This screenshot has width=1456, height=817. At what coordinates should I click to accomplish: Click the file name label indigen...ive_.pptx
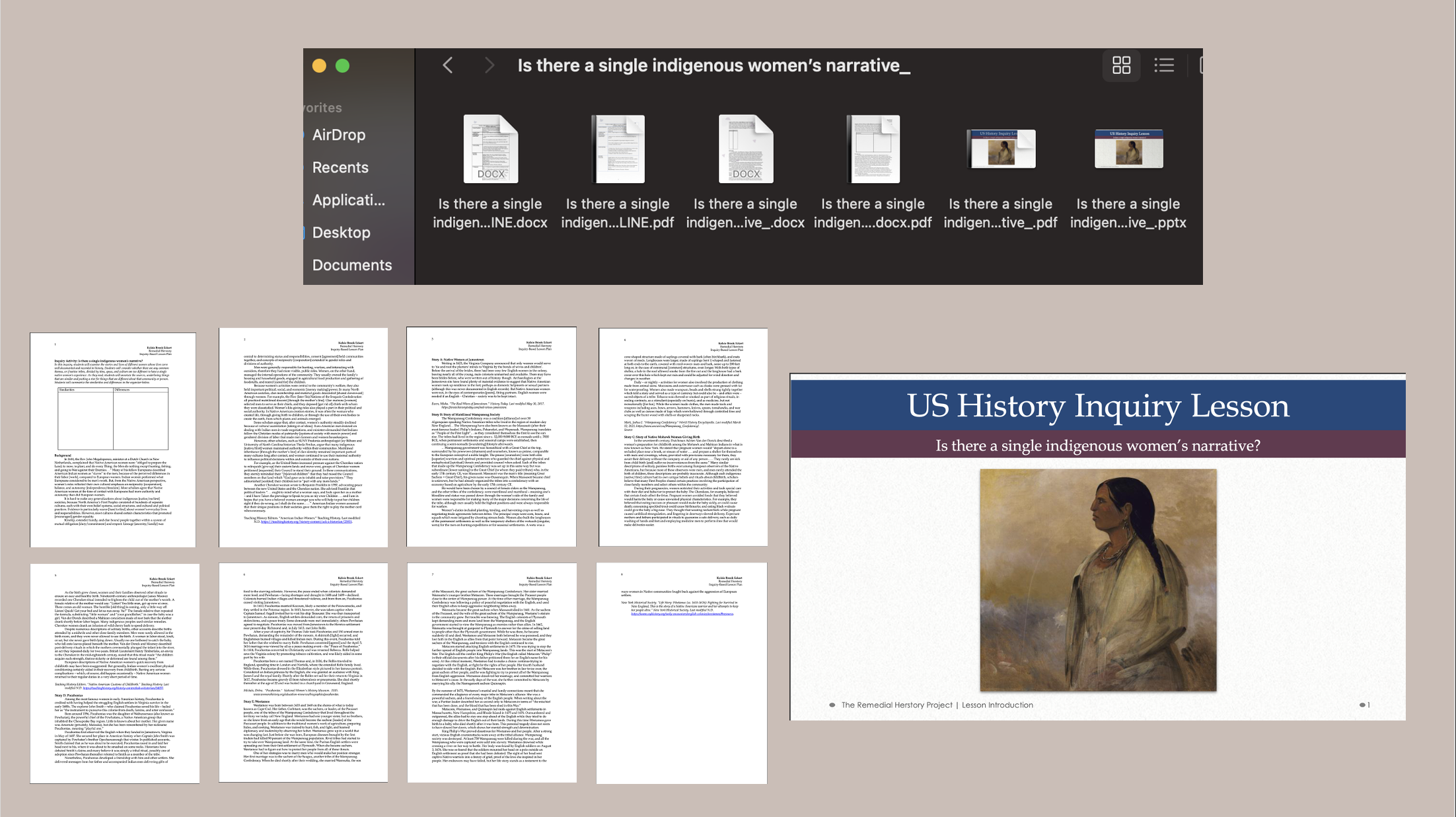tap(1128, 213)
